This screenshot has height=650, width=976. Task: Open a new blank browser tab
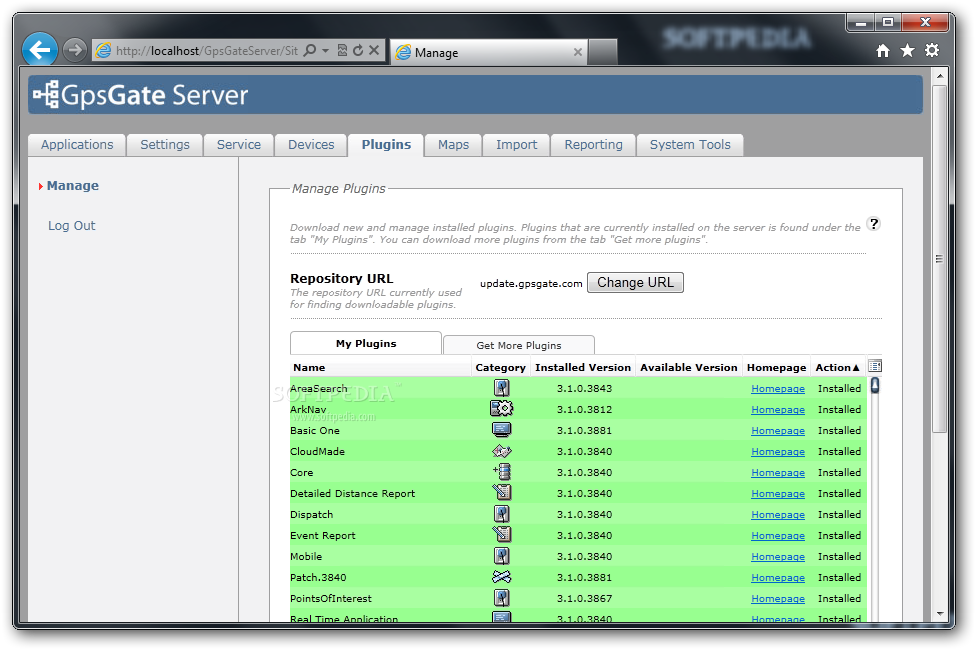click(603, 52)
